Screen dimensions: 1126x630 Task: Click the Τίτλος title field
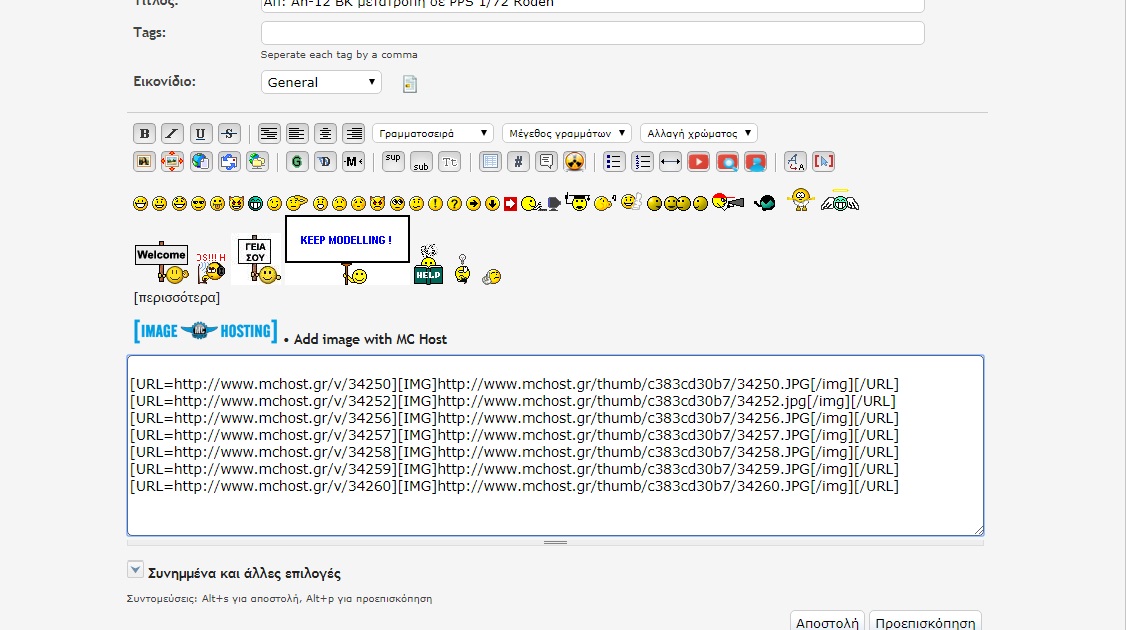pyautogui.click(x=592, y=6)
